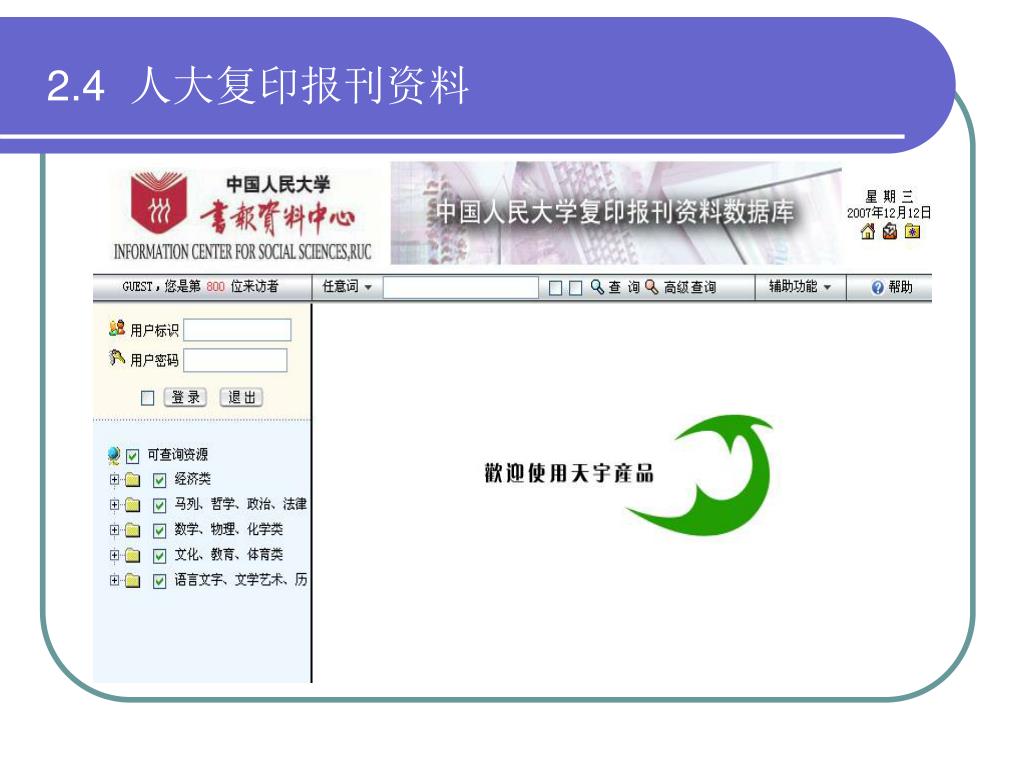Click the folder icon for 马列、哲学、政治、法律
Viewport: 1024px width, 768px height.
(133, 505)
